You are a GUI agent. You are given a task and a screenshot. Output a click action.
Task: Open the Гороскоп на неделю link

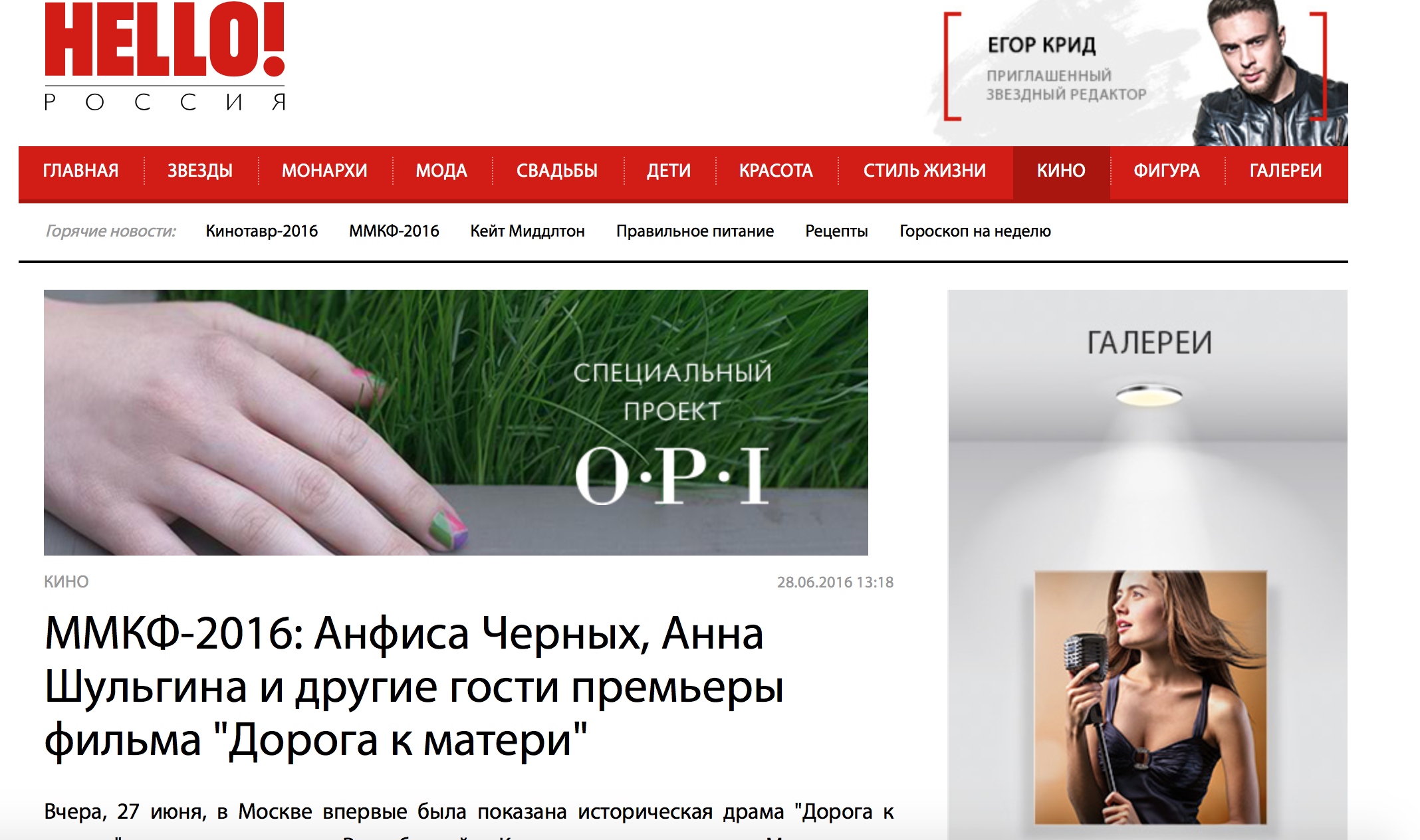975,231
